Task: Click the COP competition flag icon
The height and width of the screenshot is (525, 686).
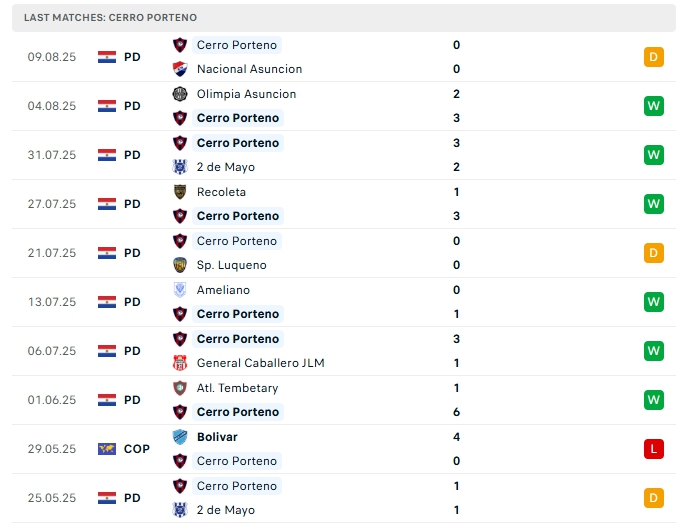Action: coord(107,449)
